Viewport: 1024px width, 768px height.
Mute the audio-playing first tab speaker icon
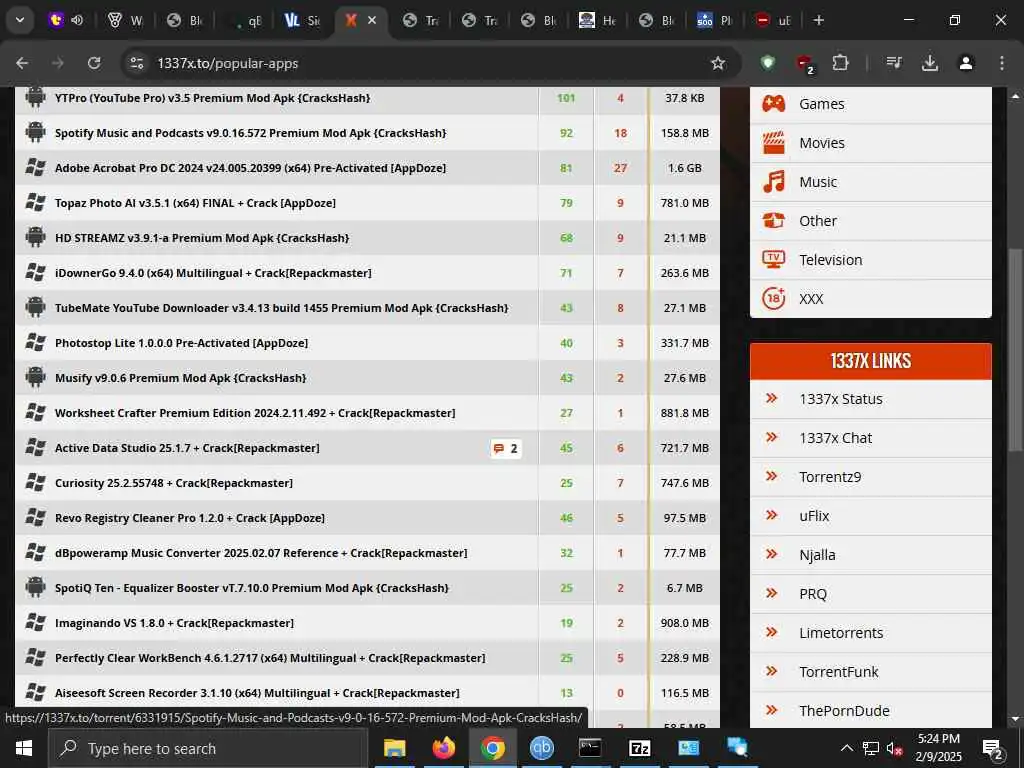[x=77, y=20]
